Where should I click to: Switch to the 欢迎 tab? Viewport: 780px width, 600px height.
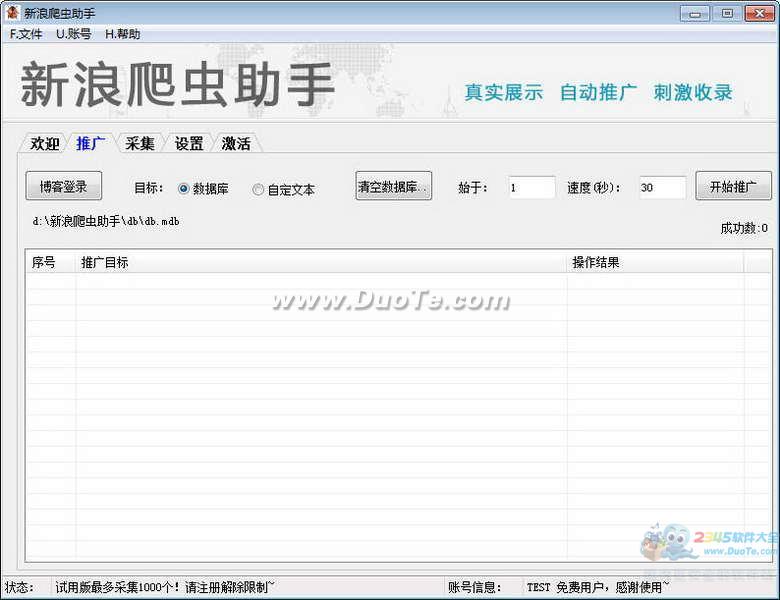pyautogui.click(x=44, y=143)
